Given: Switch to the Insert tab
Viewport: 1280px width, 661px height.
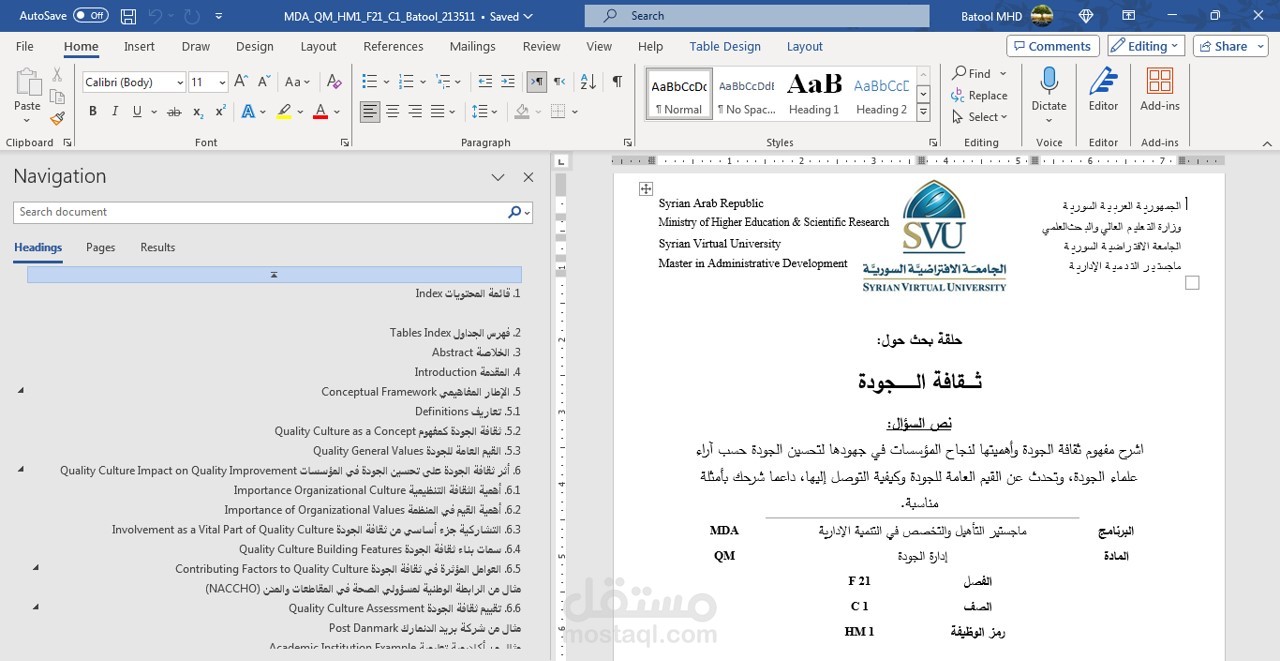Looking at the screenshot, I should 139,46.
